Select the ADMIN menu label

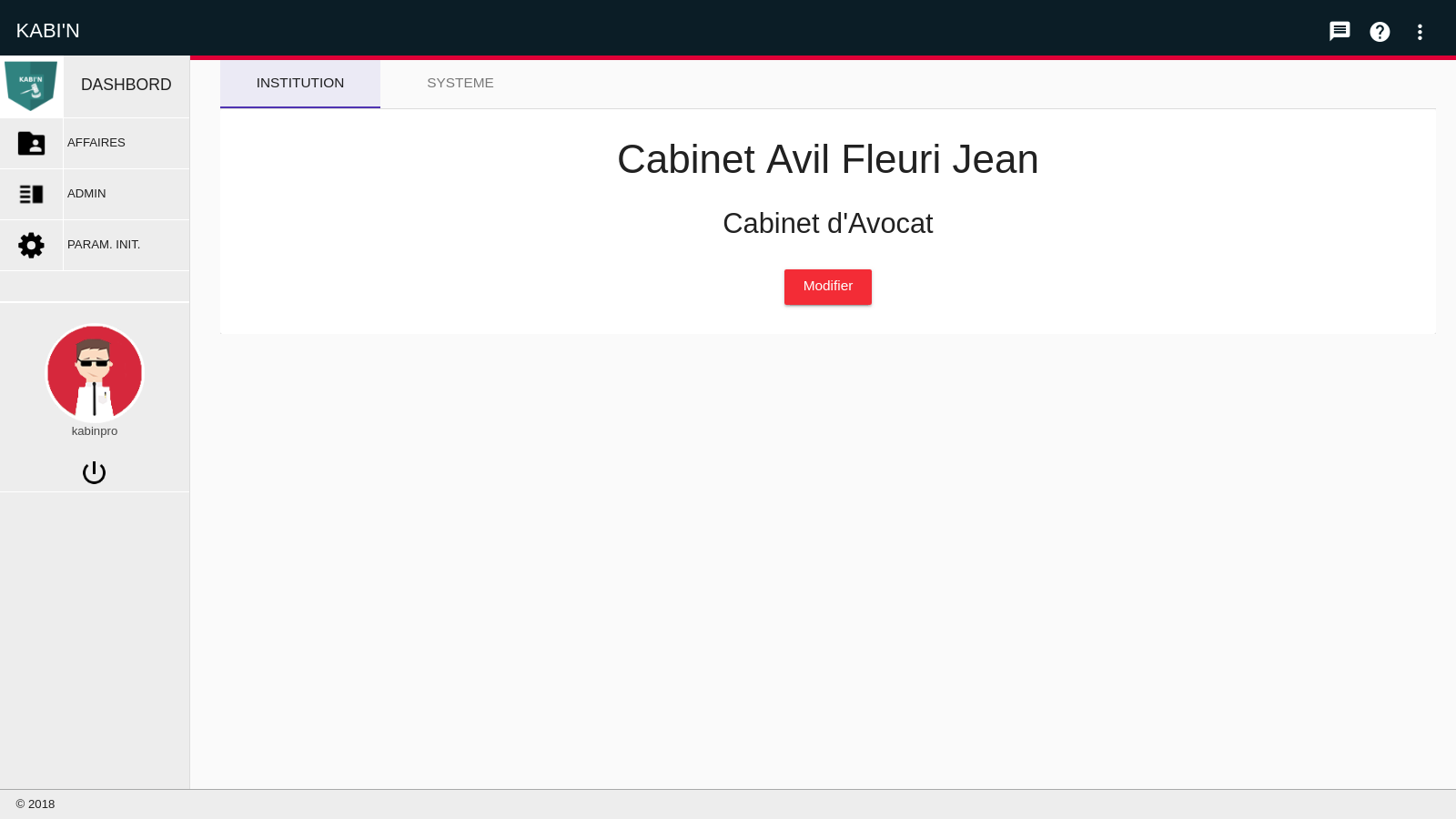tap(86, 194)
